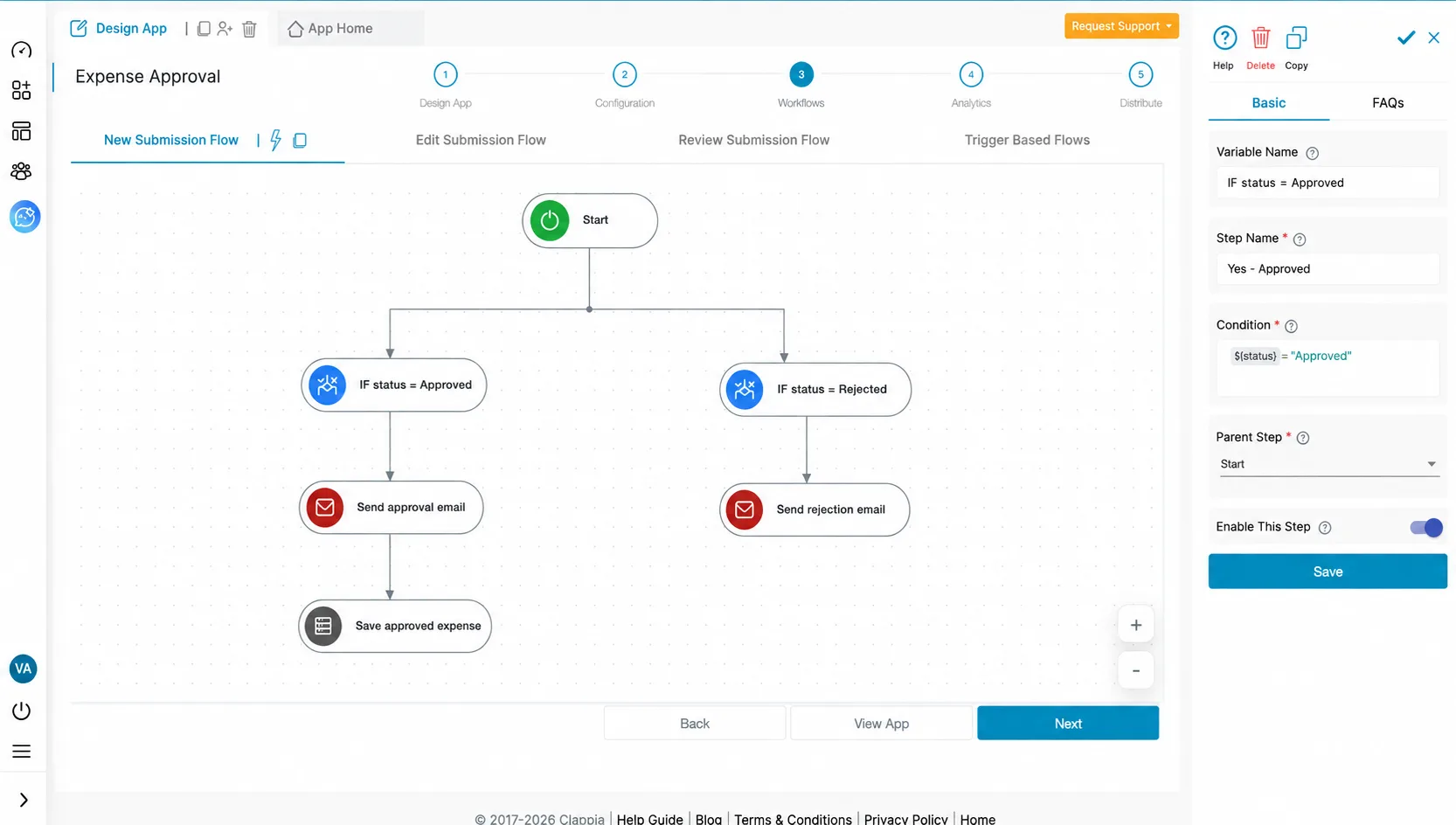Click the Step Name input field
This screenshot has width=1456, height=825.
click(1328, 269)
